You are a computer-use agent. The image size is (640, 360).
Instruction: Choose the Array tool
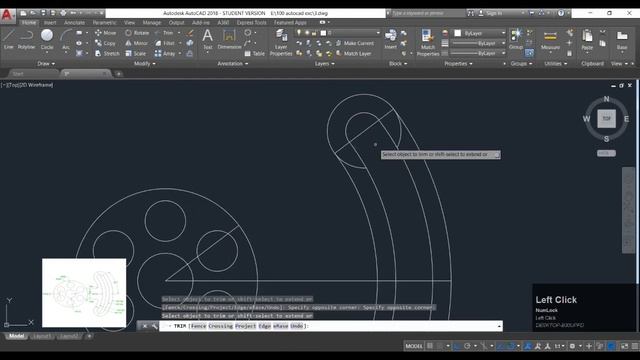pyautogui.click(x=165, y=53)
